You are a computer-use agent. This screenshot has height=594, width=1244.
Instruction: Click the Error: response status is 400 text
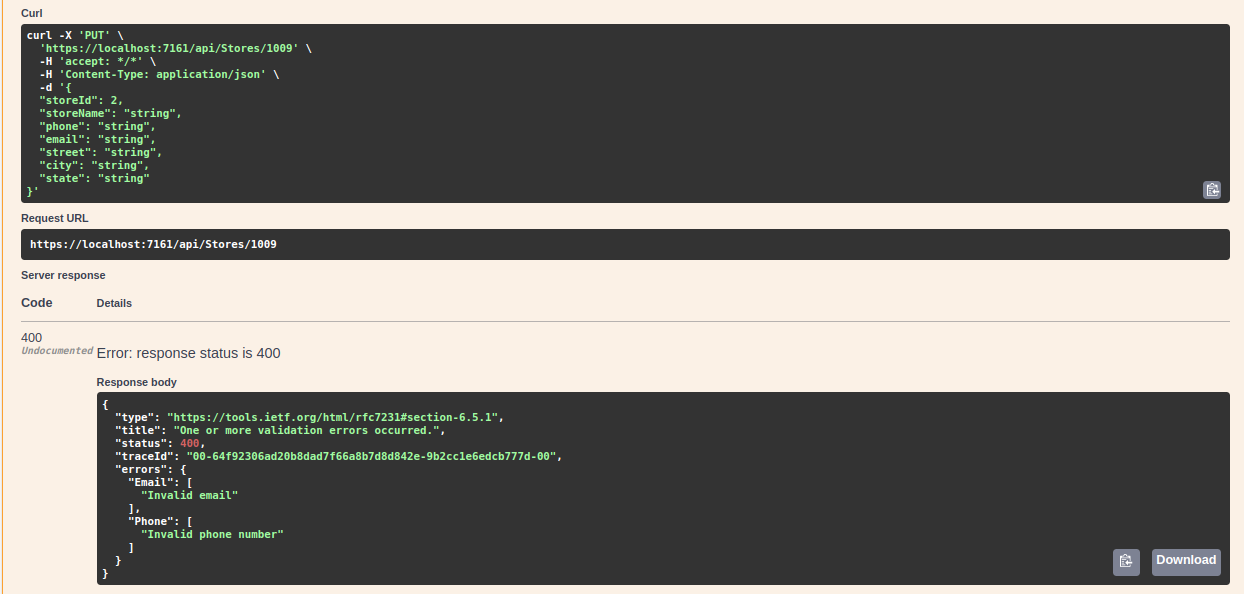point(188,353)
